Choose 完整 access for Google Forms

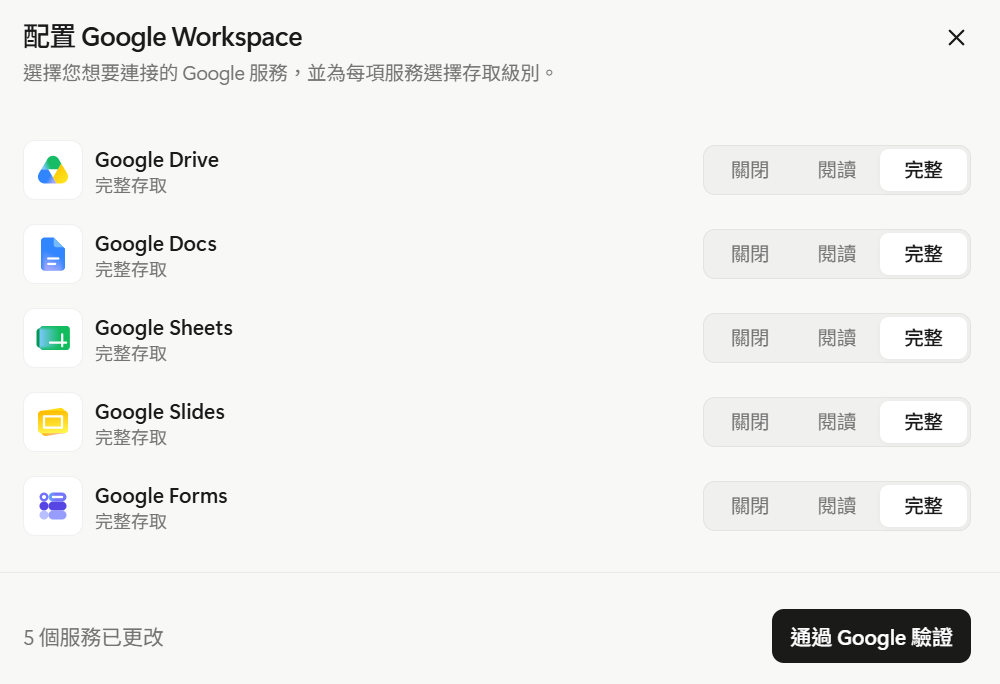pos(923,507)
